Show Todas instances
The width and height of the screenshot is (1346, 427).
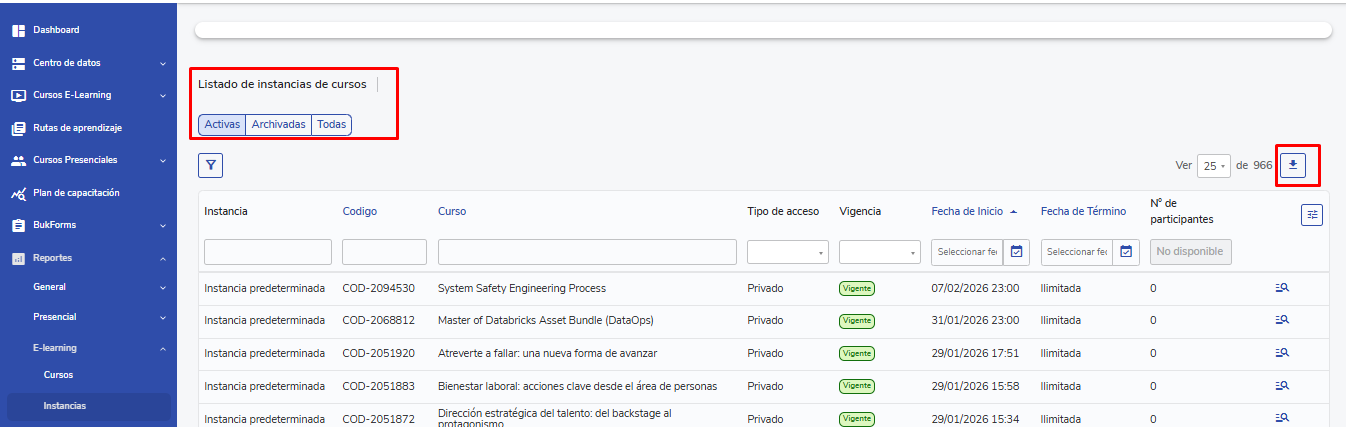pyautogui.click(x=331, y=125)
